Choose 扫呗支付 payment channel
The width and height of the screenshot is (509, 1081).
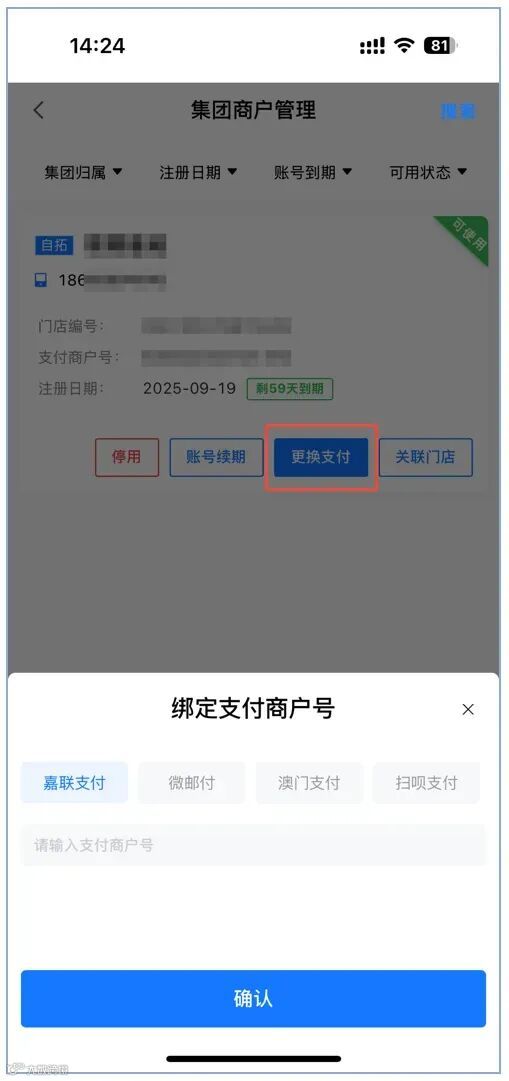click(426, 782)
